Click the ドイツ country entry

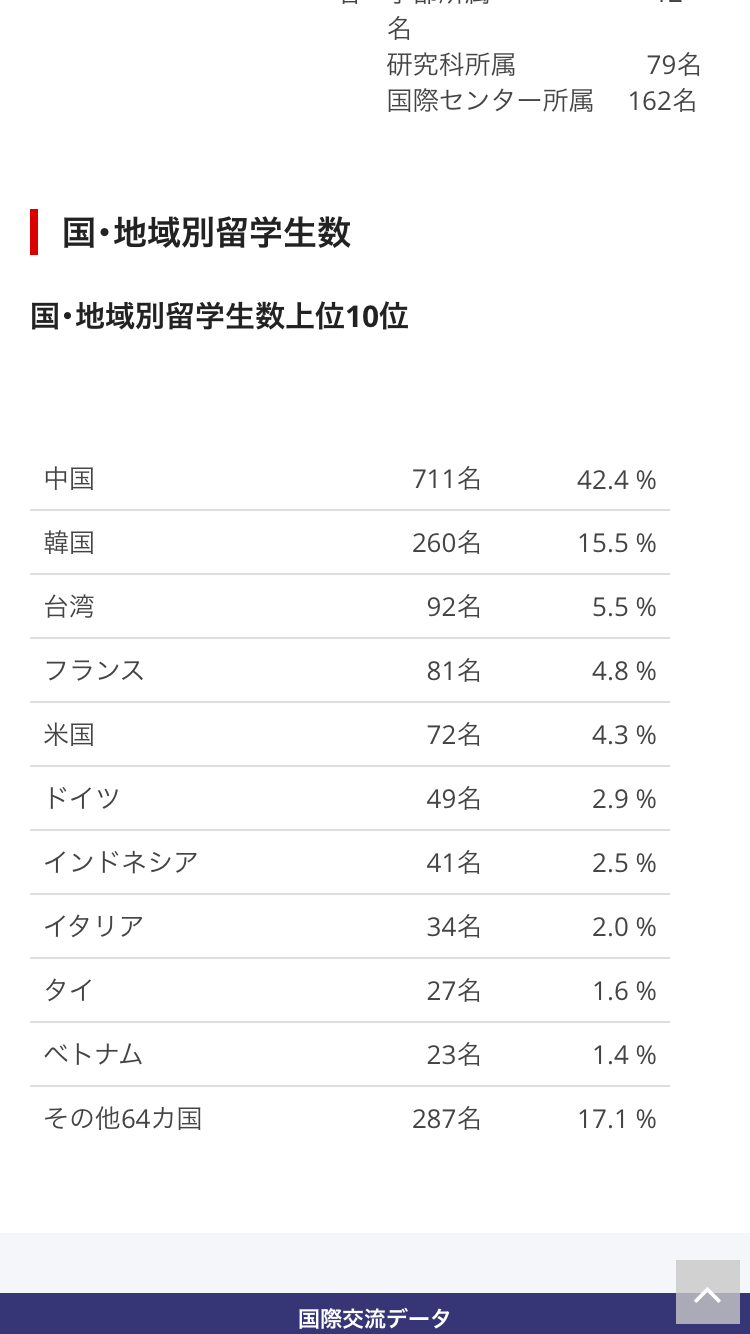[x=82, y=799]
